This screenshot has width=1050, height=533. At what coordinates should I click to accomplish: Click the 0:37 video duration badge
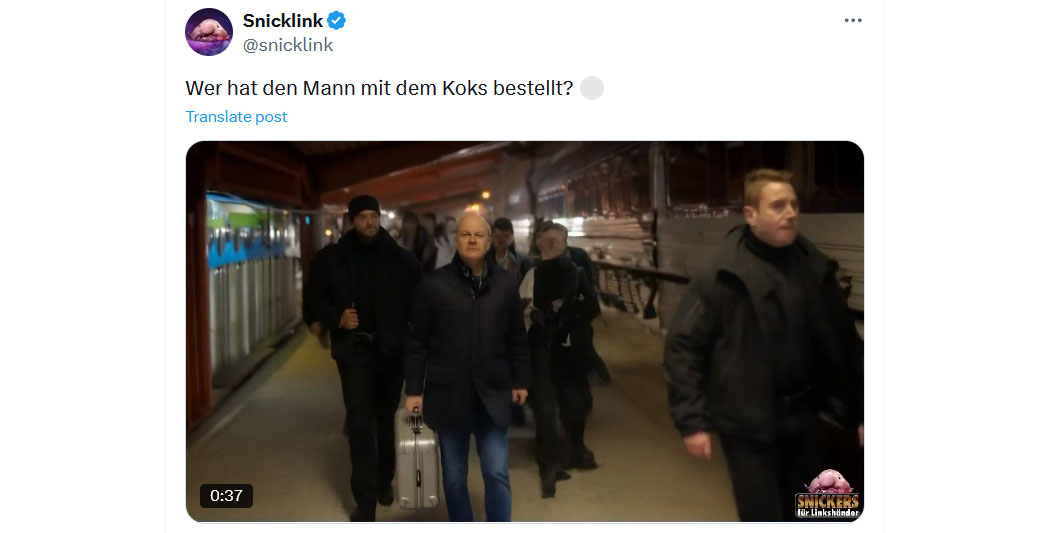coord(226,496)
